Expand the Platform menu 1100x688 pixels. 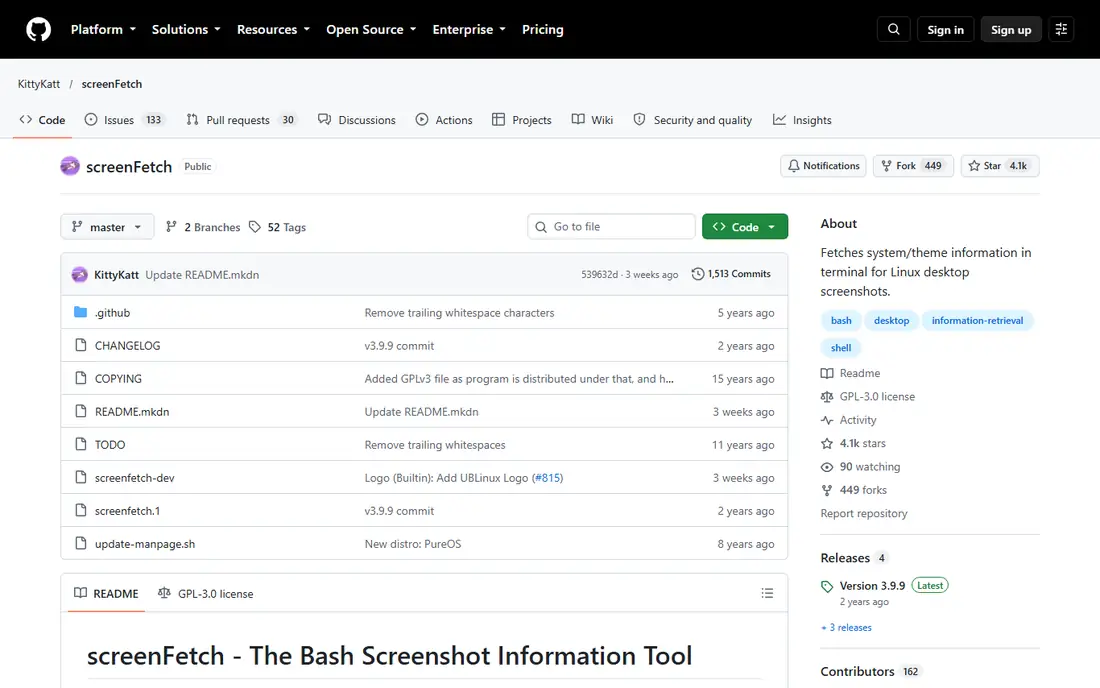[103, 29]
